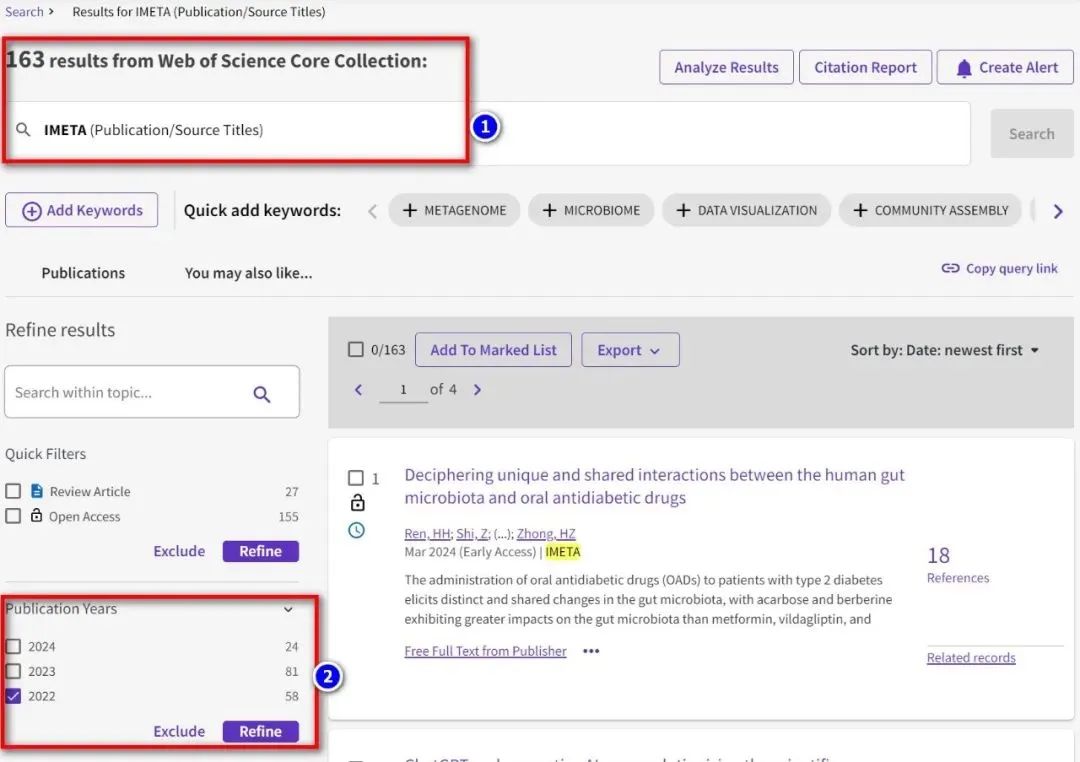Switch to You may also like tab
Viewport: 1080px width, 762px height.
tap(248, 273)
